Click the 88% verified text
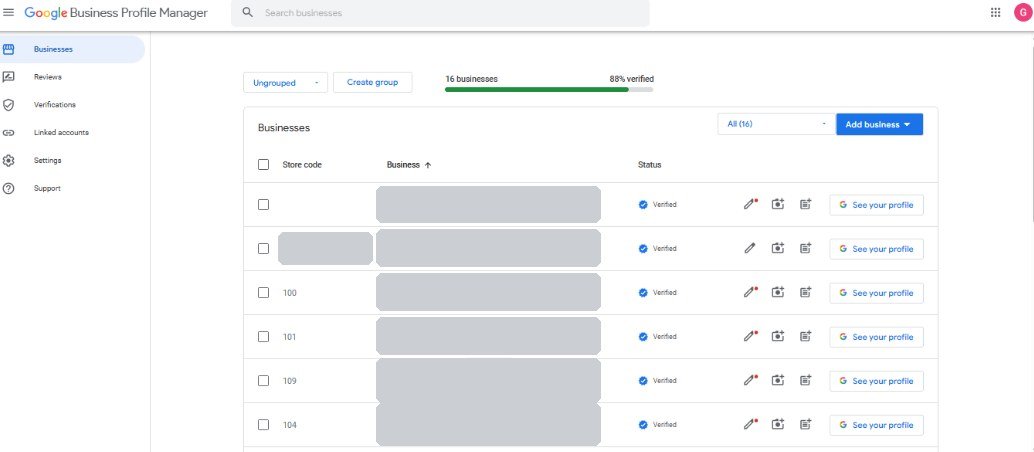Screen dimensions: 1034x452 coord(632,79)
